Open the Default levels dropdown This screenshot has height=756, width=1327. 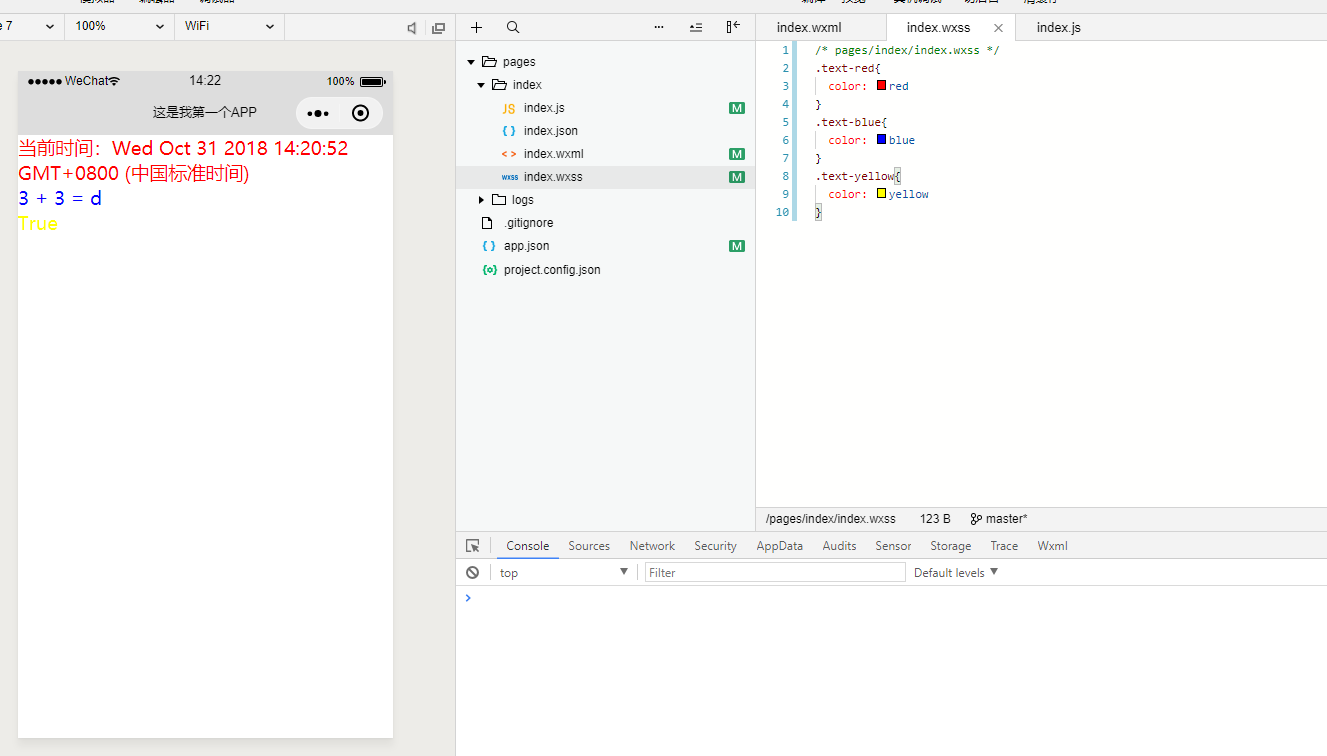coord(955,573)
